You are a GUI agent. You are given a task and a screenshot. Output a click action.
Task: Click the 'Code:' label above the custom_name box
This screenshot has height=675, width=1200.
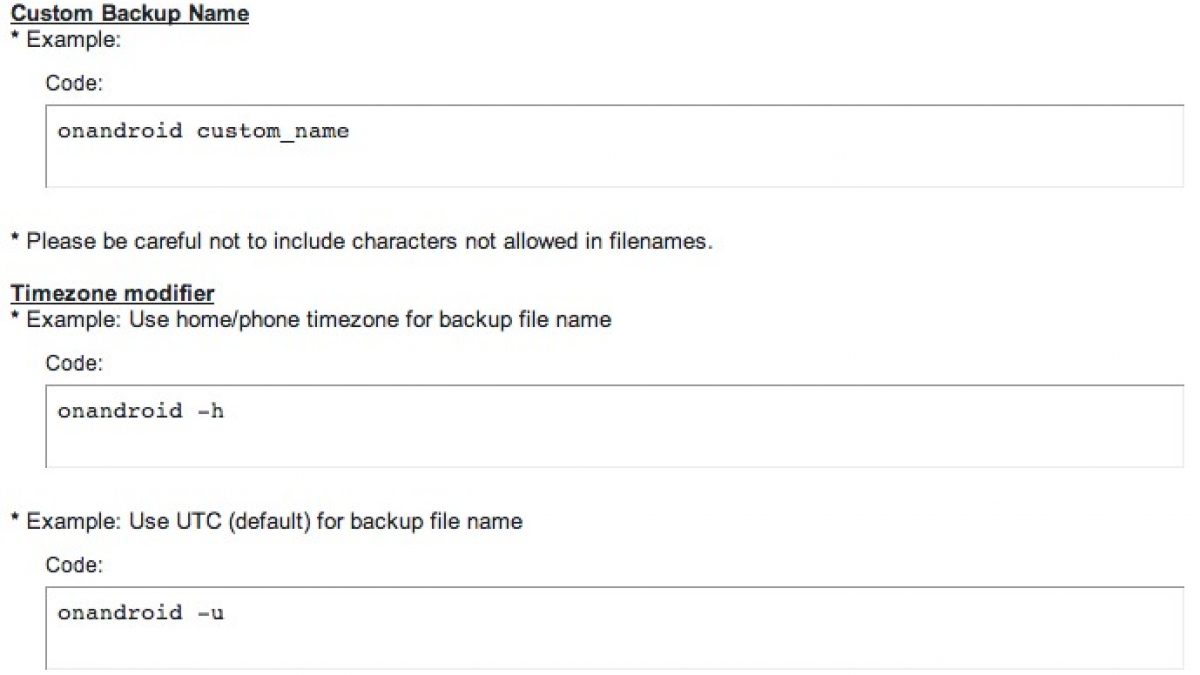click(x=74, y=84)
